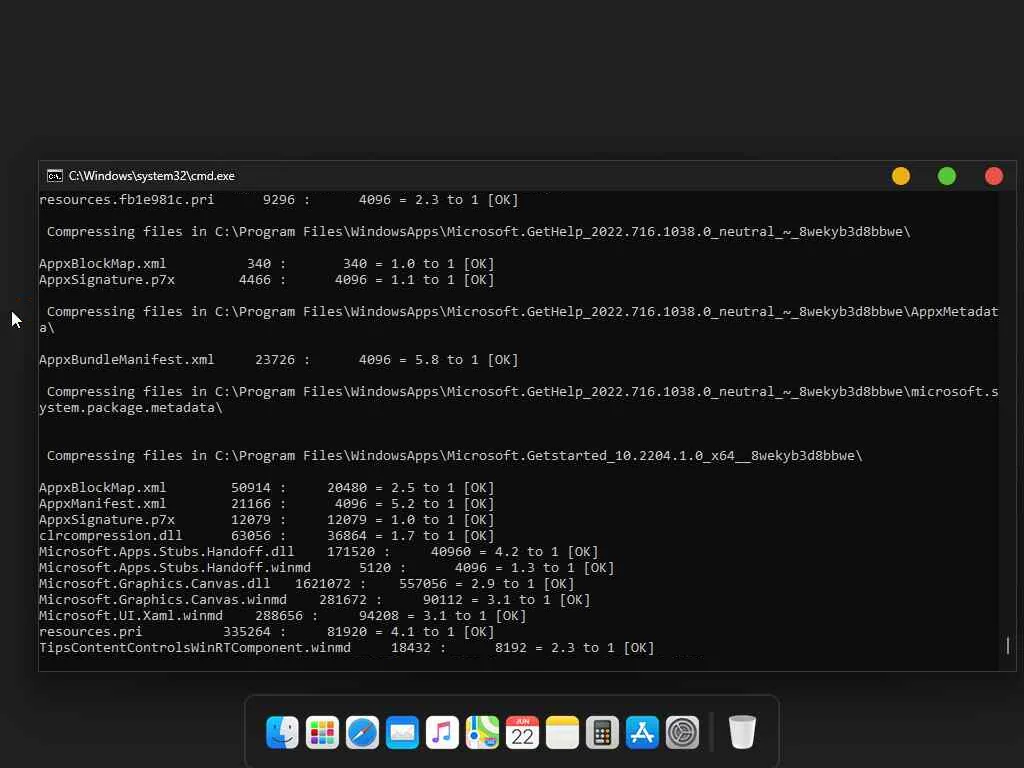Click the system.package.metadata\ wrapped line
Viewport: 1024px width, 768px height.
[131, 408]
